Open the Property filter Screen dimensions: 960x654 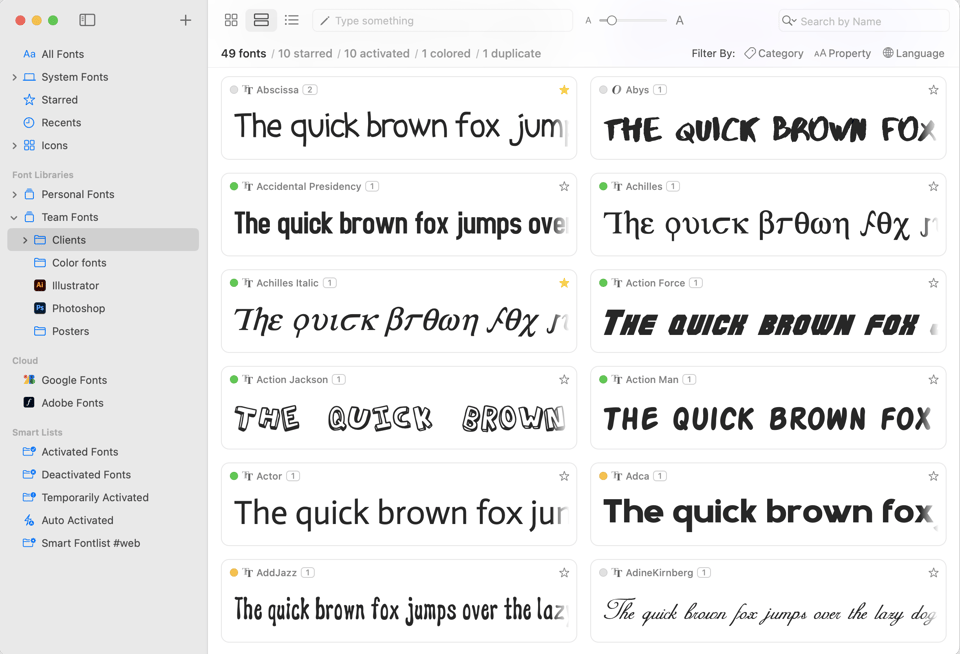(842, 53)
